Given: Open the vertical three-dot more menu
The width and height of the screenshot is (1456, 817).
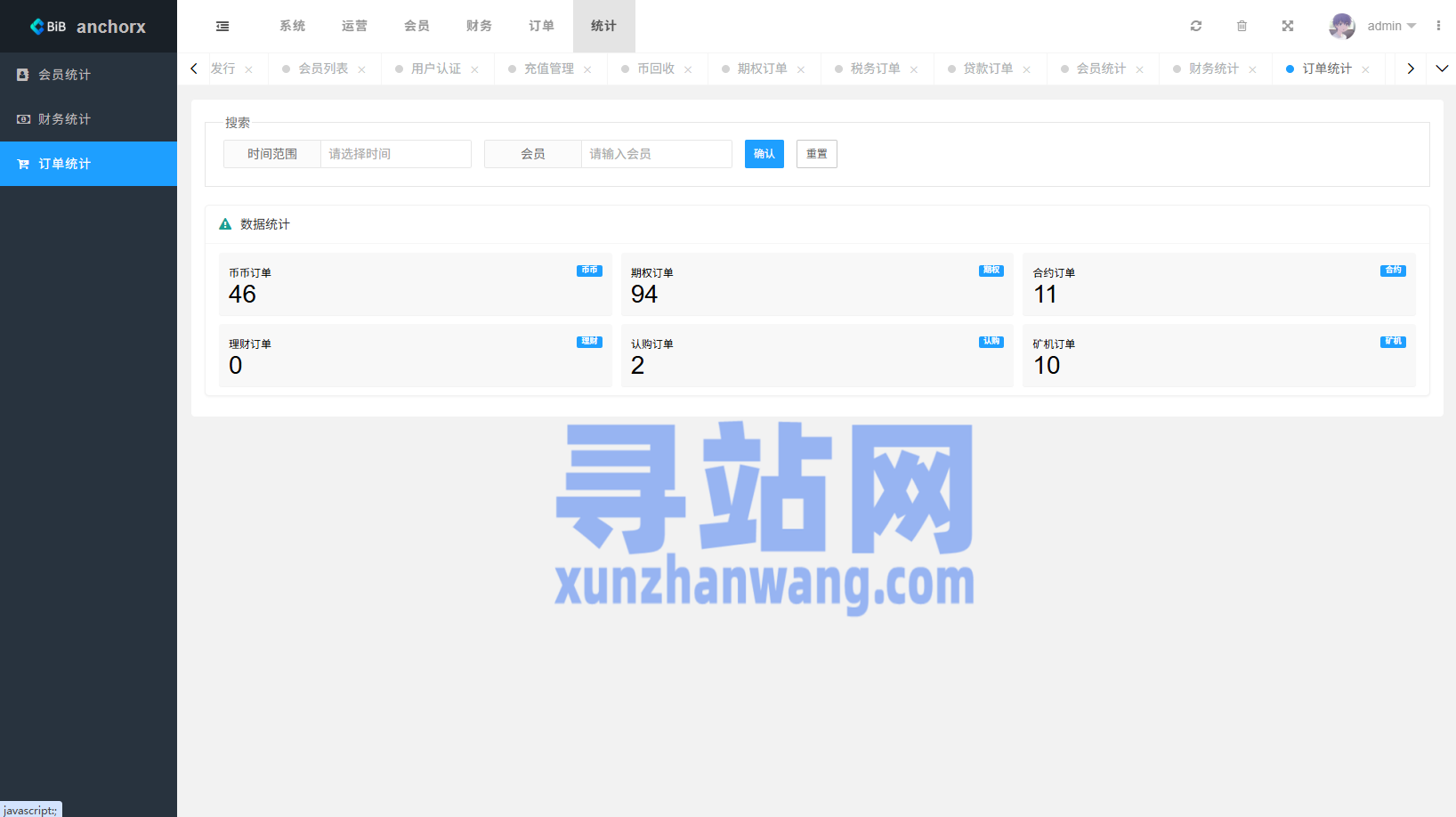Looking at the screenshot, I should coord(1437,27).
